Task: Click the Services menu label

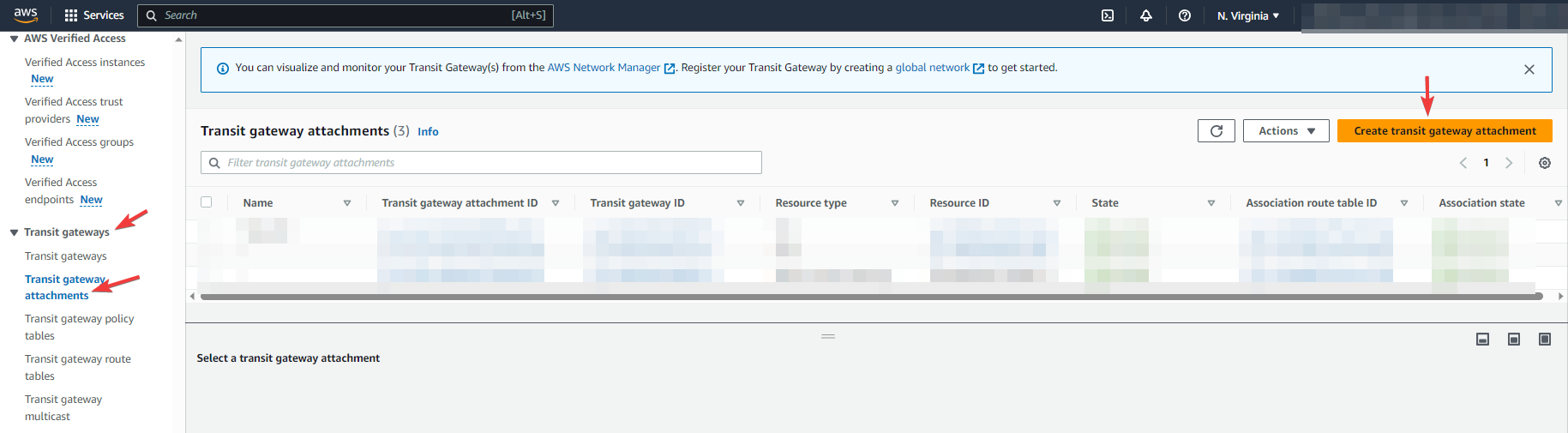Action: 104,15
